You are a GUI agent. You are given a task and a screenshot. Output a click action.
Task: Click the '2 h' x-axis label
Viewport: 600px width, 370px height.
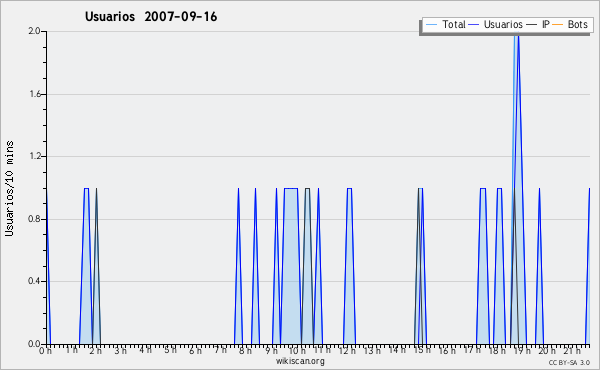(x=95, y=350)
